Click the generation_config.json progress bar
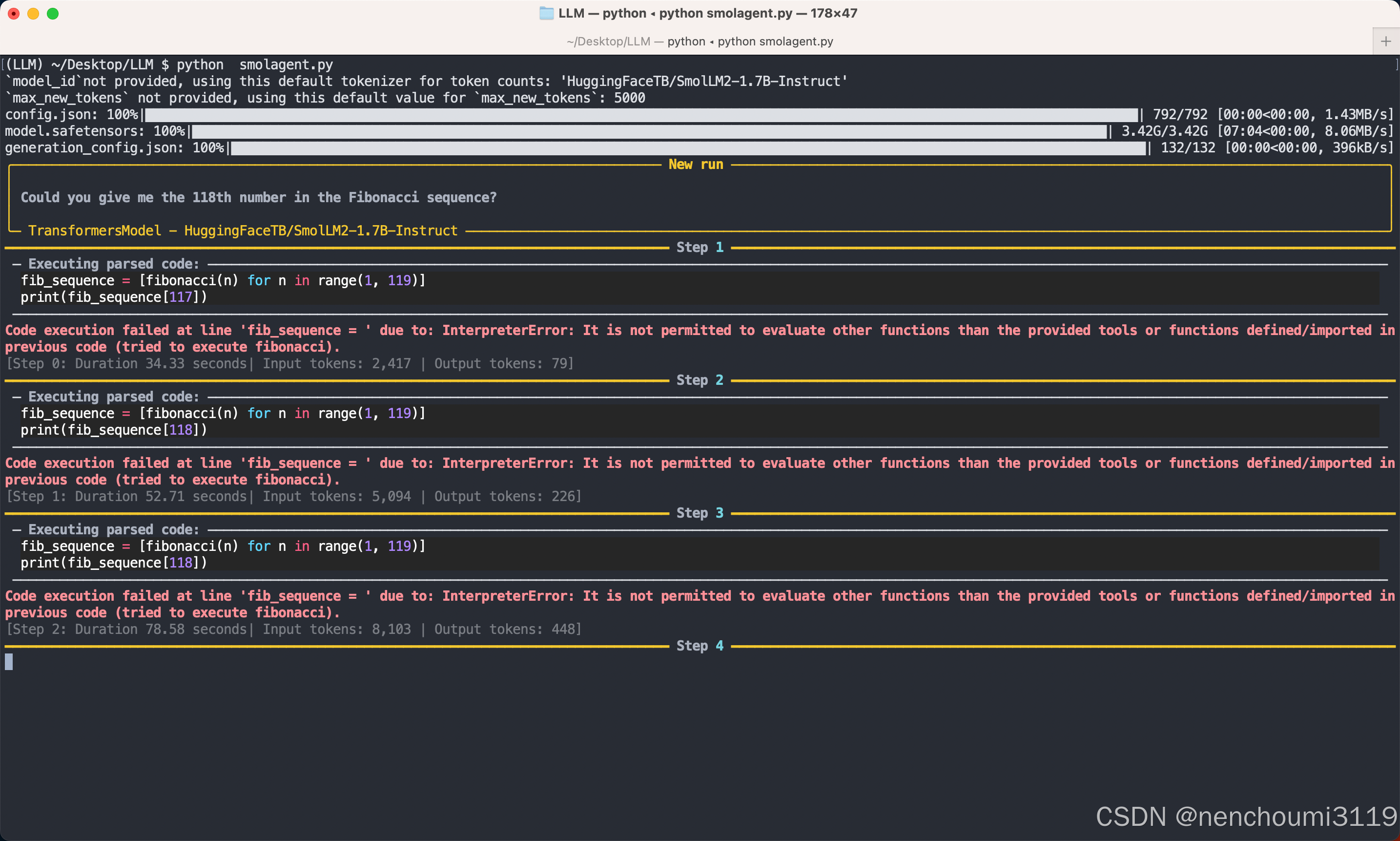 pyautogui.click(x=688, y=148)
